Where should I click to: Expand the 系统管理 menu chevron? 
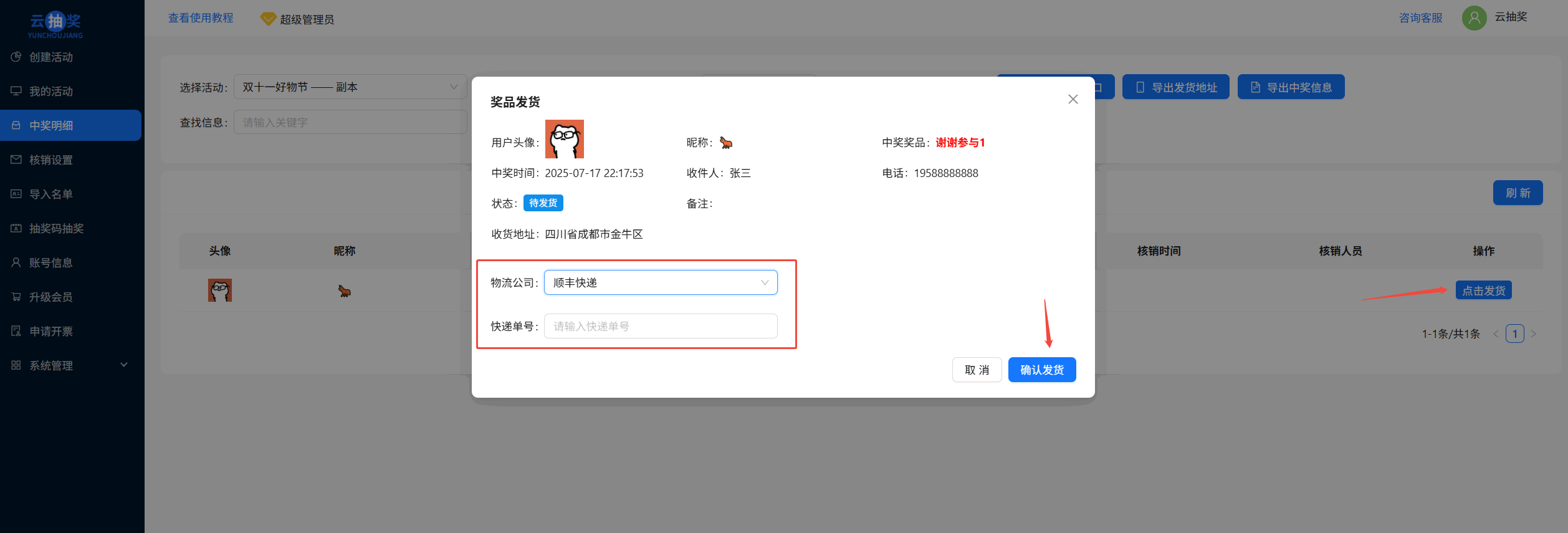[124, 365]
